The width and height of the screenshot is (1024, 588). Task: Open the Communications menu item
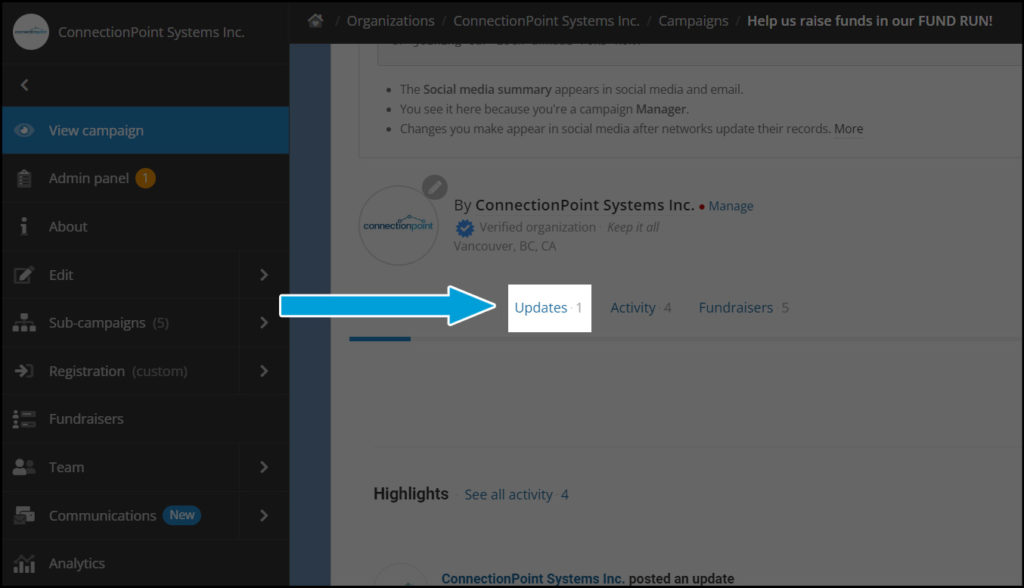click(120, 515)
